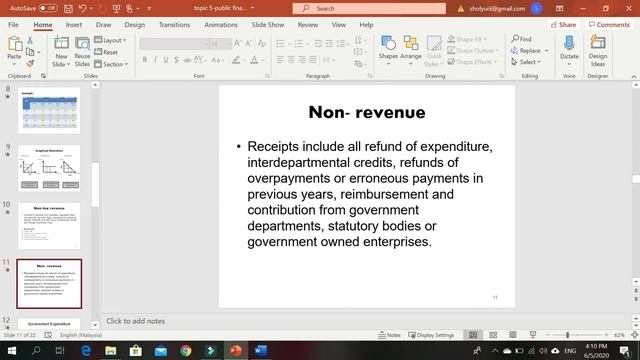640x360 pixels.
Task: Start Dictate microphone
Action: (569, 51)
